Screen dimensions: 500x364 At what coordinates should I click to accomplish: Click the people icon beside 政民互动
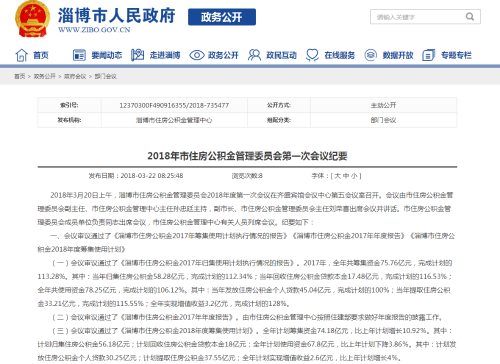254,55
